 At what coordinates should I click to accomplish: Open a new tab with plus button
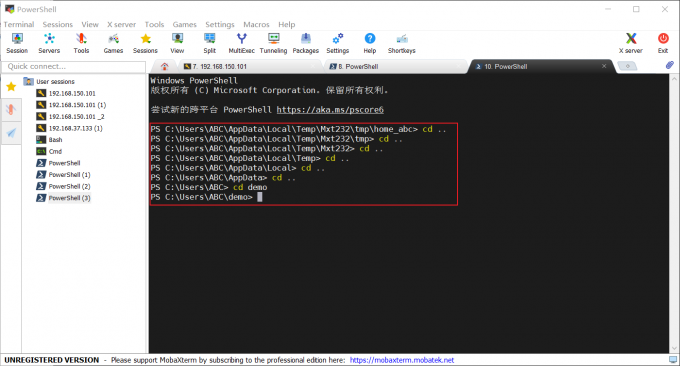click(x=628, y=66)
